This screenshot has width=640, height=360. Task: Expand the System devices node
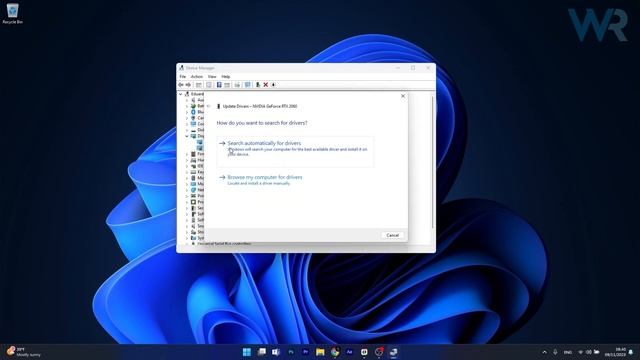click(x=187, y=238)
